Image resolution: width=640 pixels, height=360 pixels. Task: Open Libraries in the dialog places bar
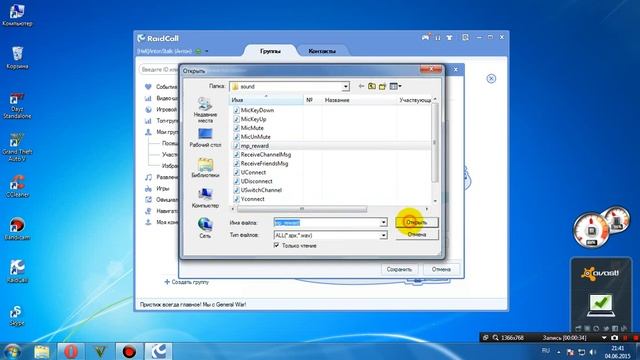(205, 167)
